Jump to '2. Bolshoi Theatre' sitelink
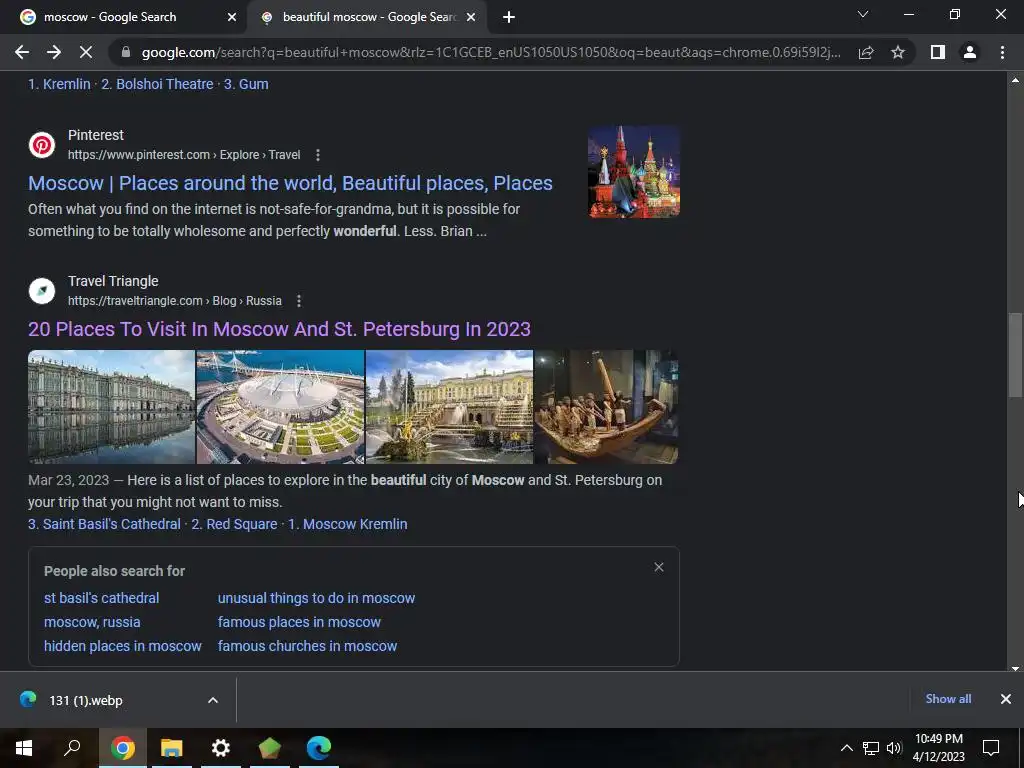Viewport: 1024px width, 768px height. 157,84
